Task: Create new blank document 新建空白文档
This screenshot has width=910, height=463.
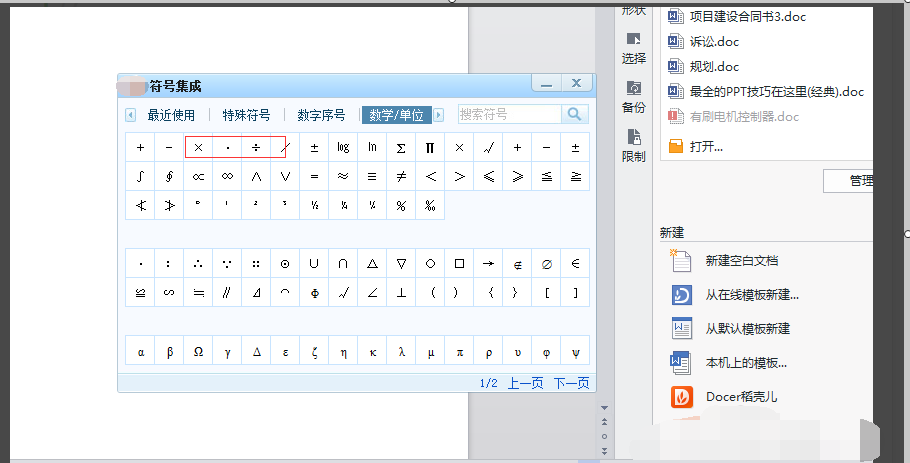Action: [724, 261]
